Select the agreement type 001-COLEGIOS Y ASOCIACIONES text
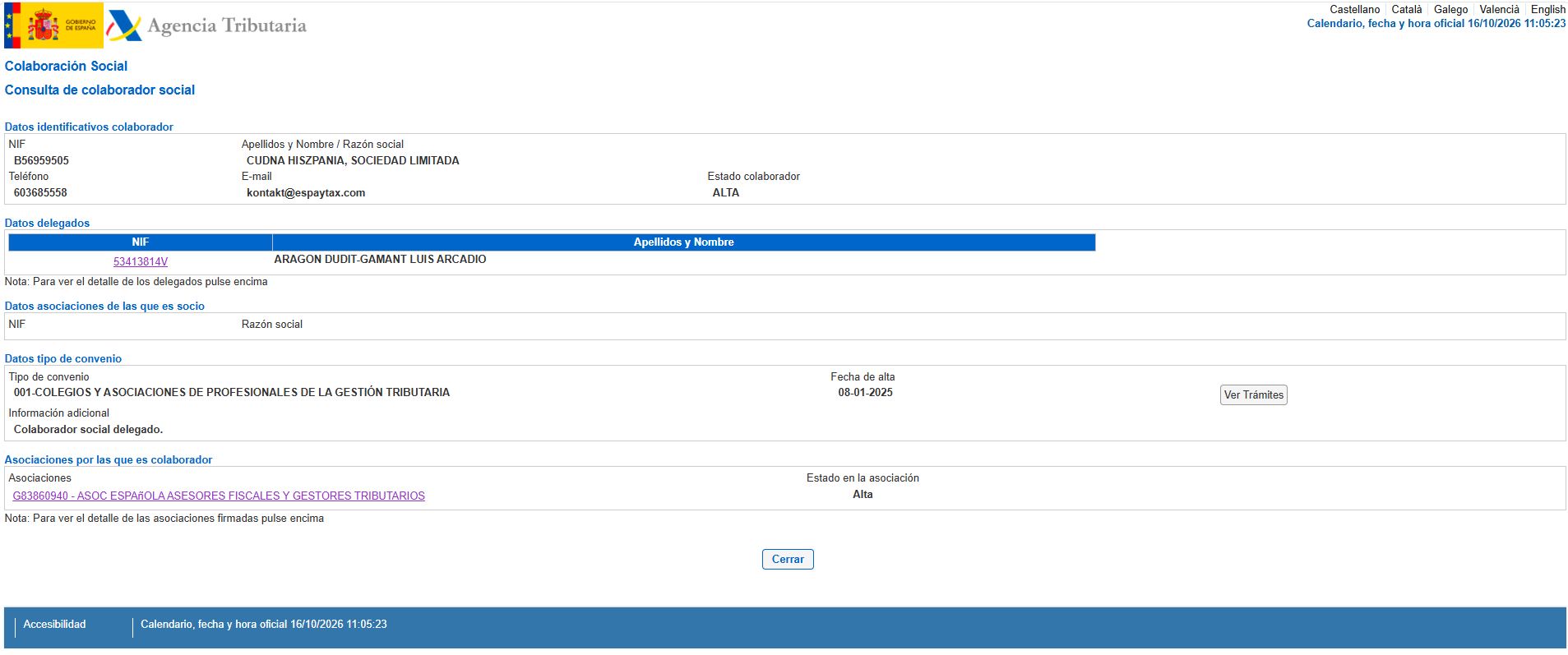 click(x=232, y=393)
